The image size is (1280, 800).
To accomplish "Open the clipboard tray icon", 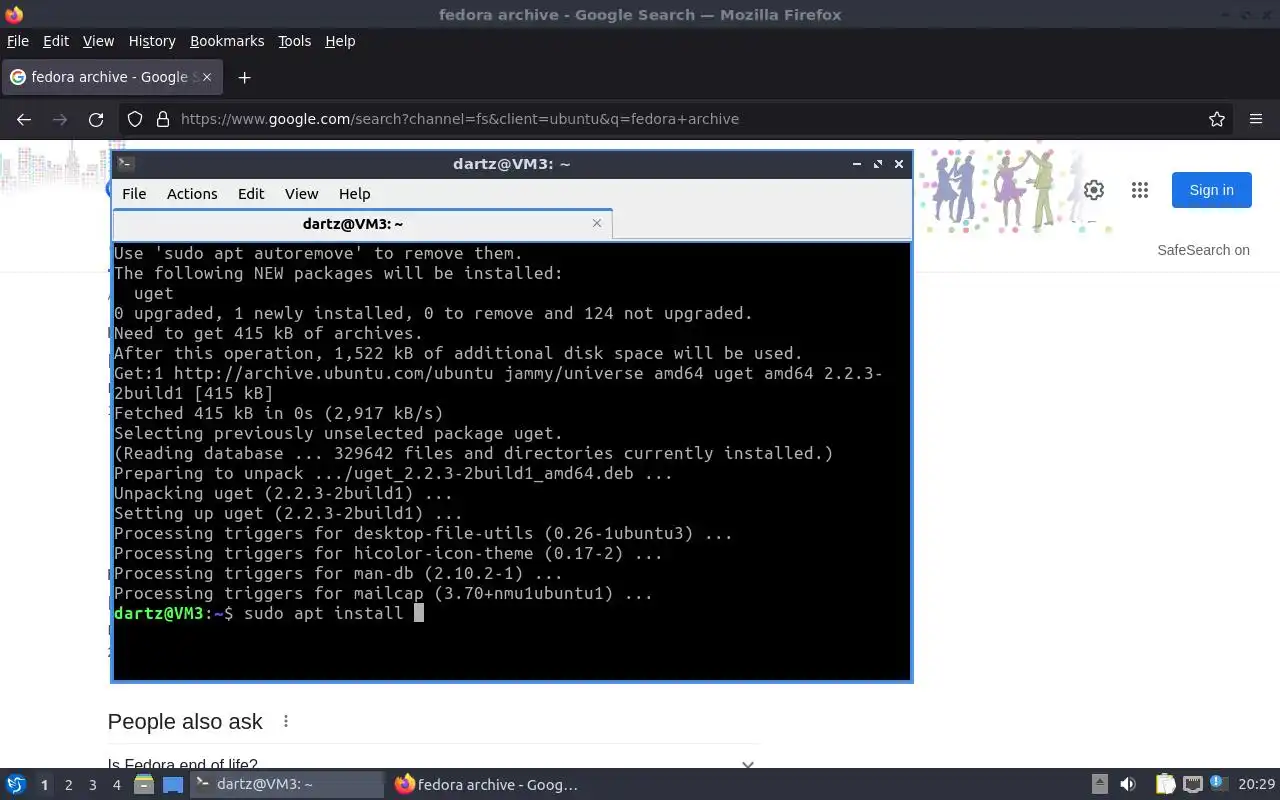I will pyautogui.click(x=1165, y=785).
